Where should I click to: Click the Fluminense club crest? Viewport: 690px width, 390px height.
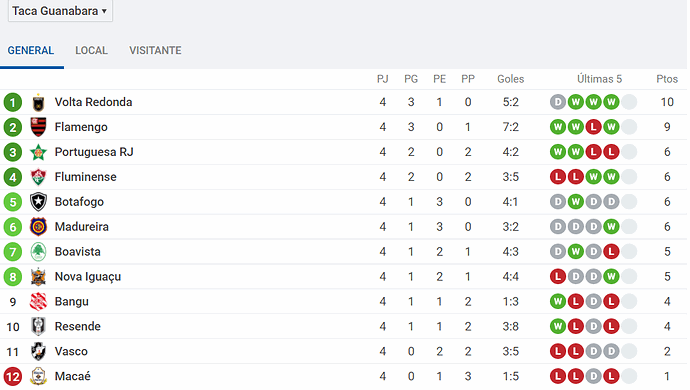click(x=38, y=177)
